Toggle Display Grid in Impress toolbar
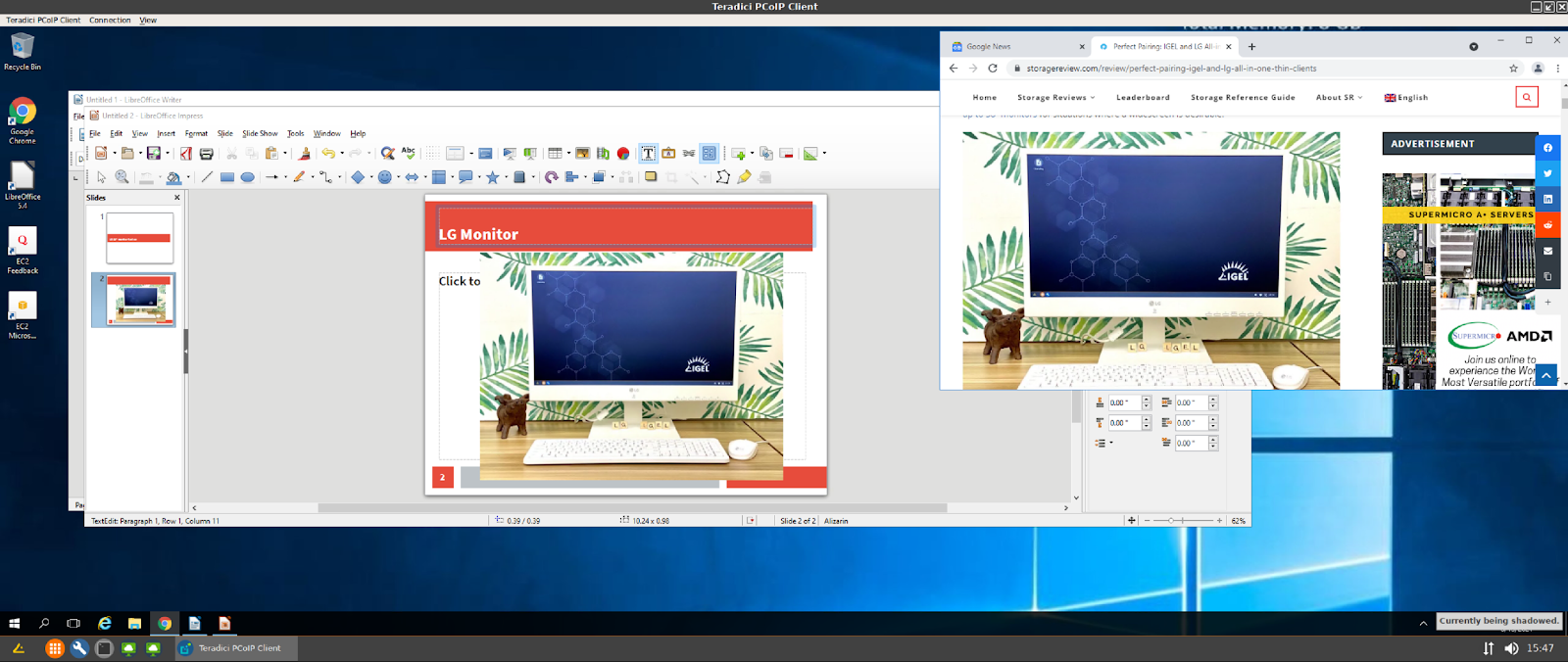This screenshot has height=662, width=1568. 431,153
